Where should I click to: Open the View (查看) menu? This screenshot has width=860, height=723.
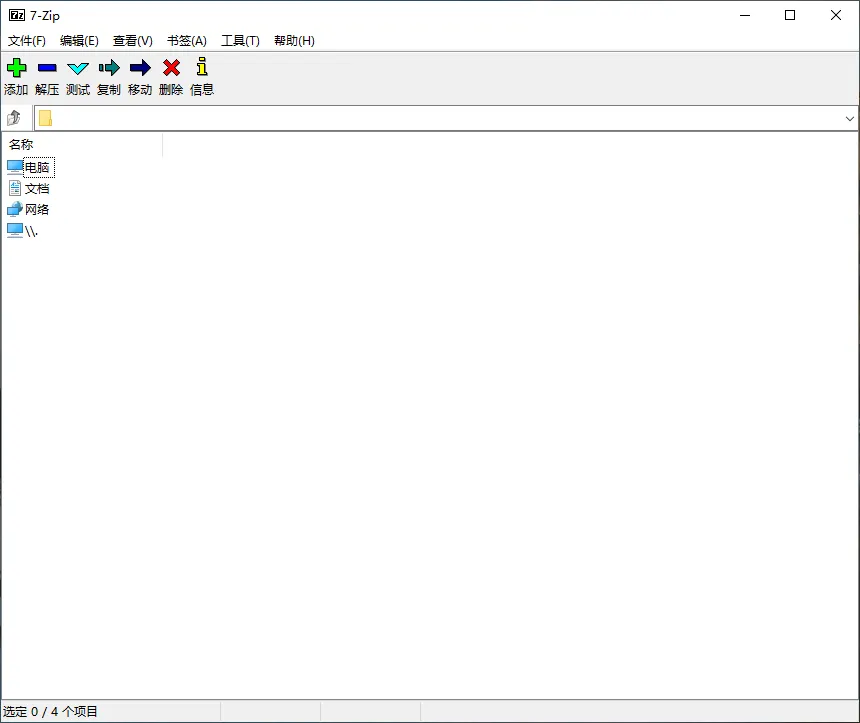(132, 41)
